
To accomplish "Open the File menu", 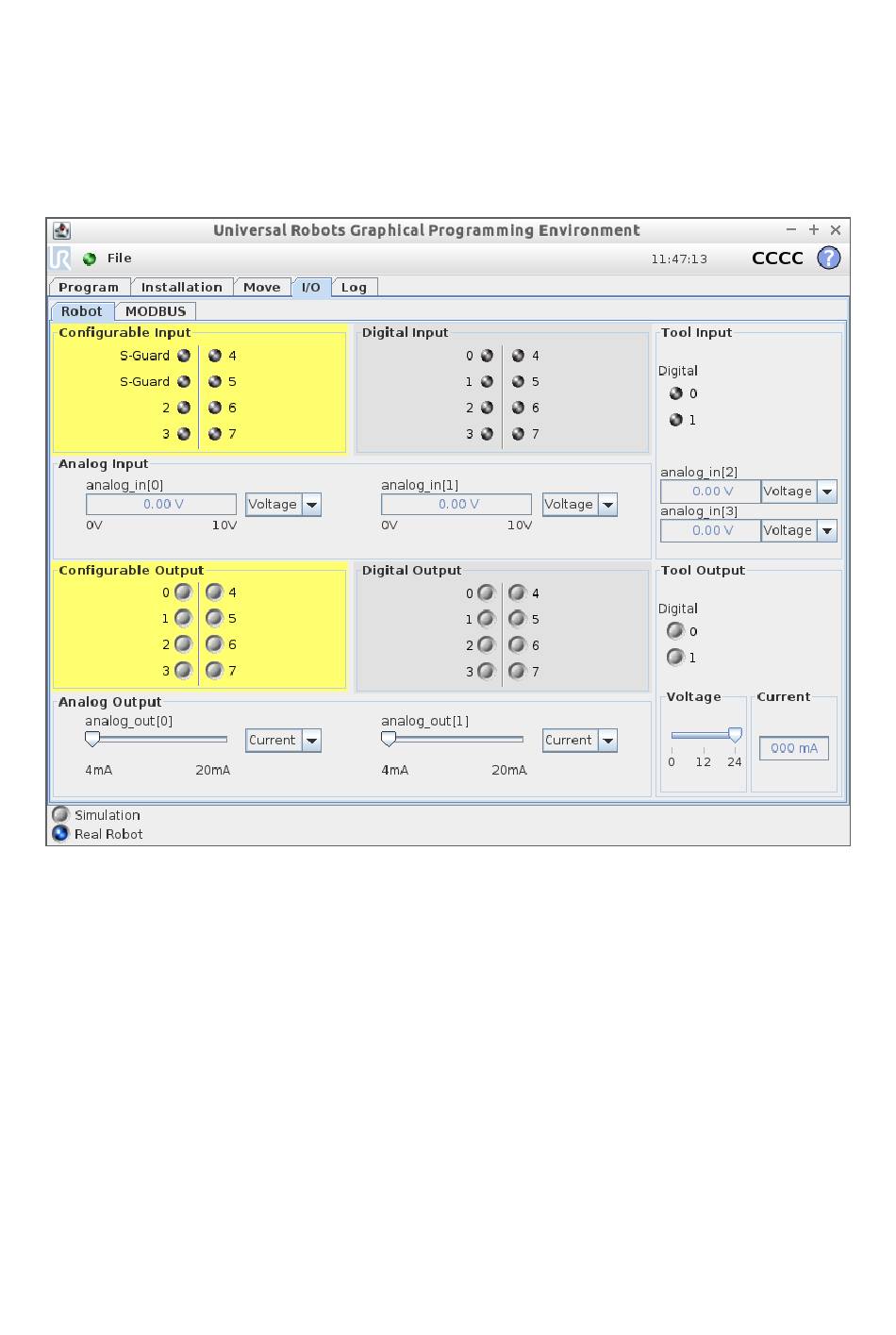I will [x=119, y=258].
